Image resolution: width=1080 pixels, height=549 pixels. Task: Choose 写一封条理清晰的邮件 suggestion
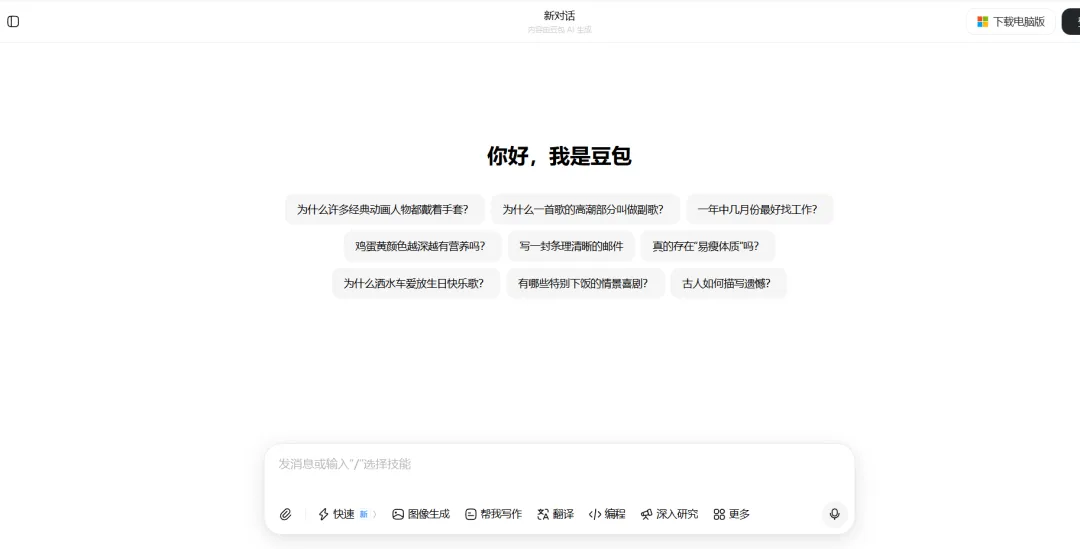coord(571,246)
